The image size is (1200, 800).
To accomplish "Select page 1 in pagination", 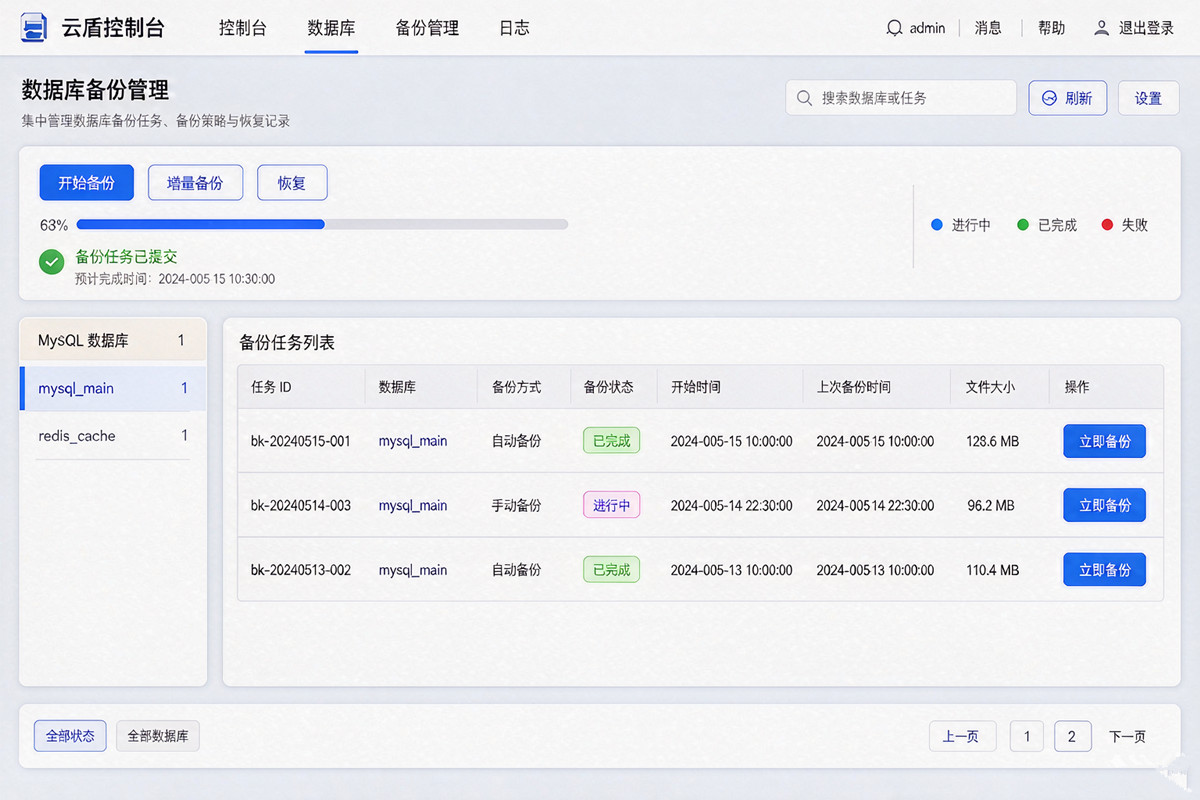I will 1026,736.
